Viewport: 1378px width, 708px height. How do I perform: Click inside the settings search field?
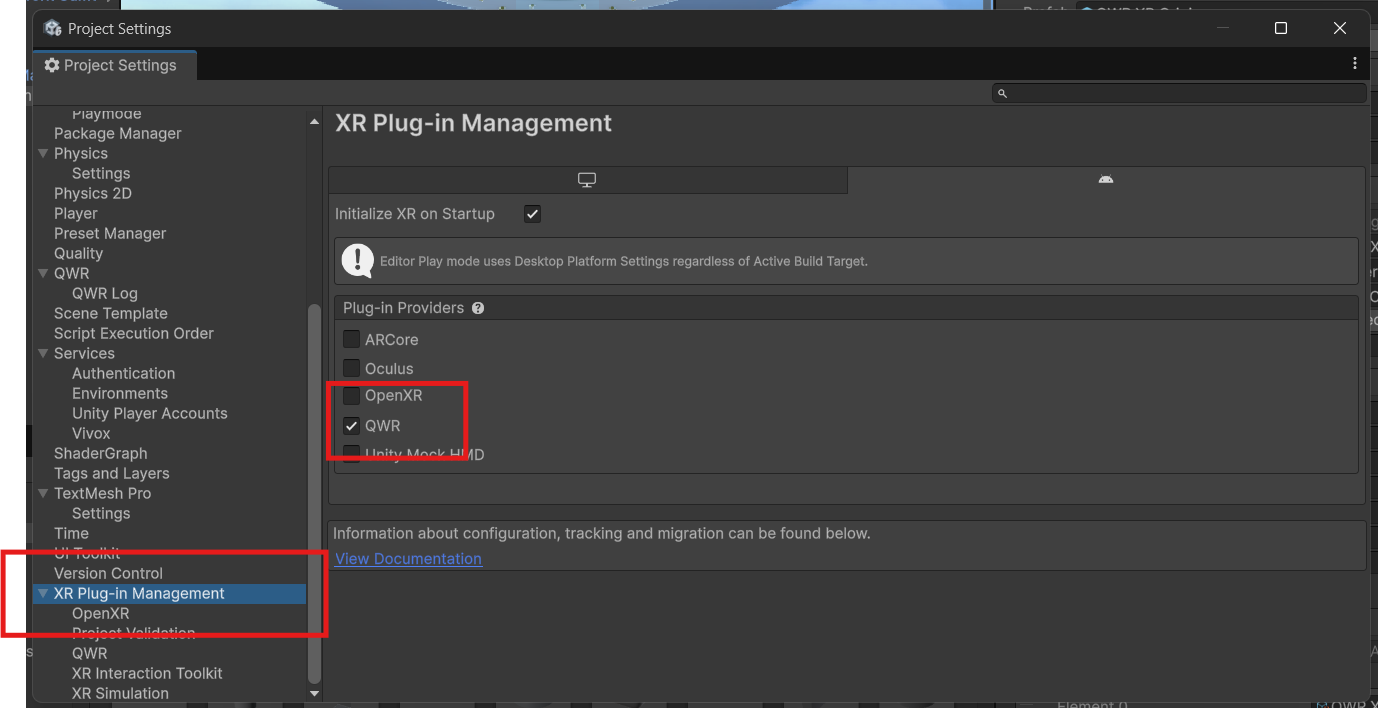click(1180, 93)
